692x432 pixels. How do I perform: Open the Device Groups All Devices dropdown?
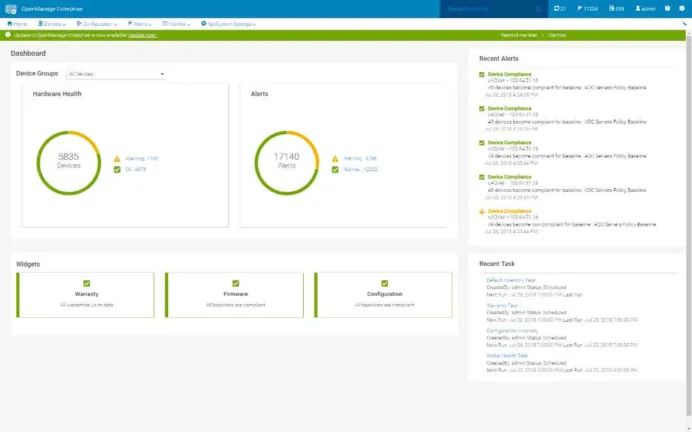tap(116, 74)
